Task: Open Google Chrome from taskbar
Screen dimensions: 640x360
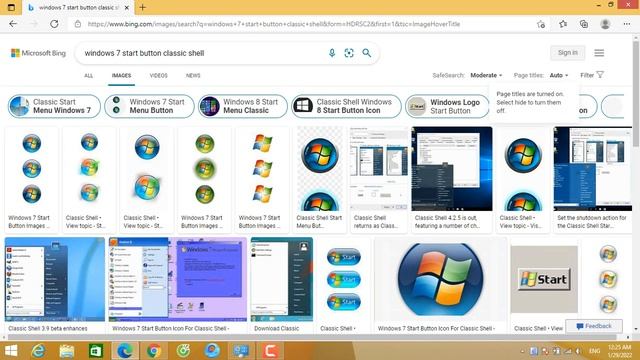Action: pyautogui.click(x=154, y=351)
